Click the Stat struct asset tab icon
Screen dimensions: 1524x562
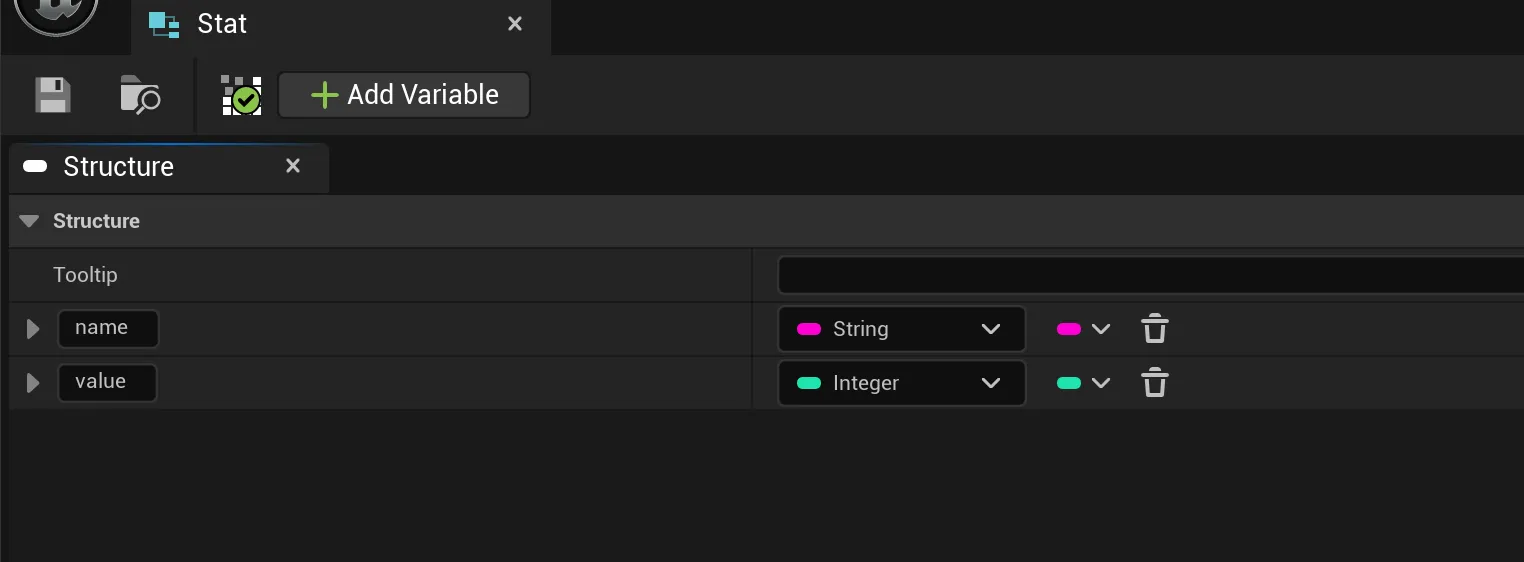[x=163, y=24]
